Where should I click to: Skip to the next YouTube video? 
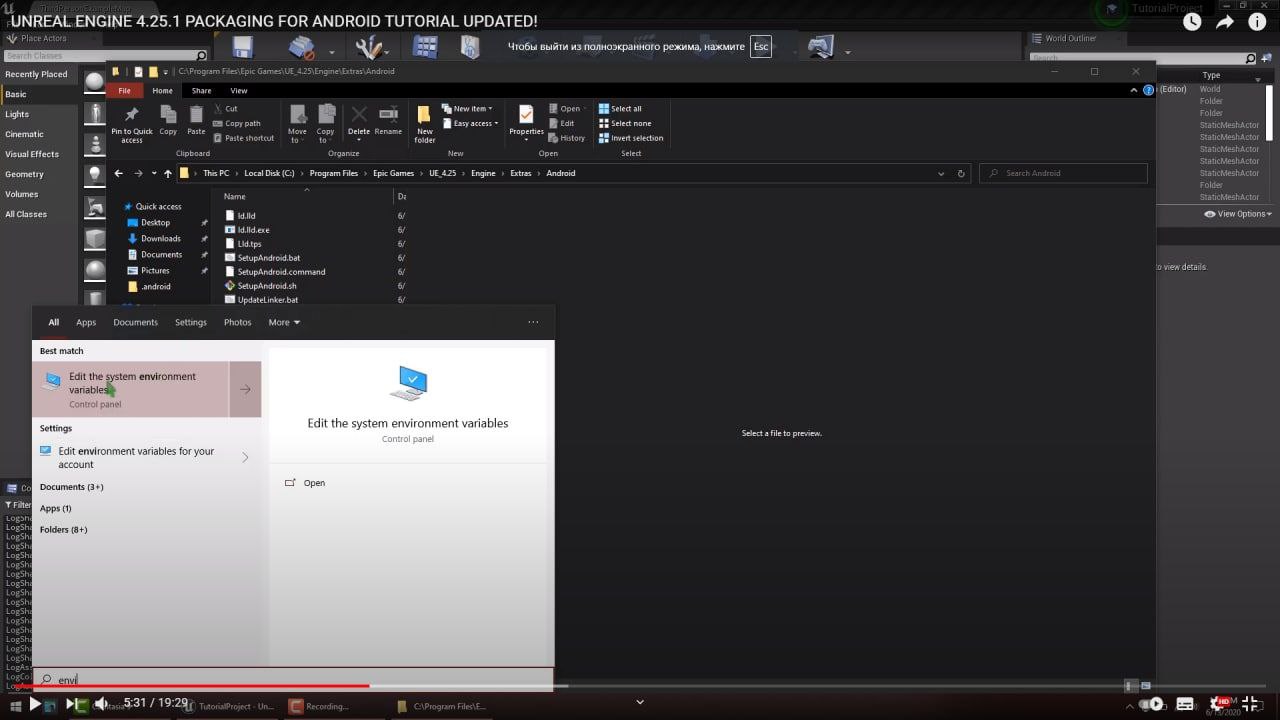72,704
